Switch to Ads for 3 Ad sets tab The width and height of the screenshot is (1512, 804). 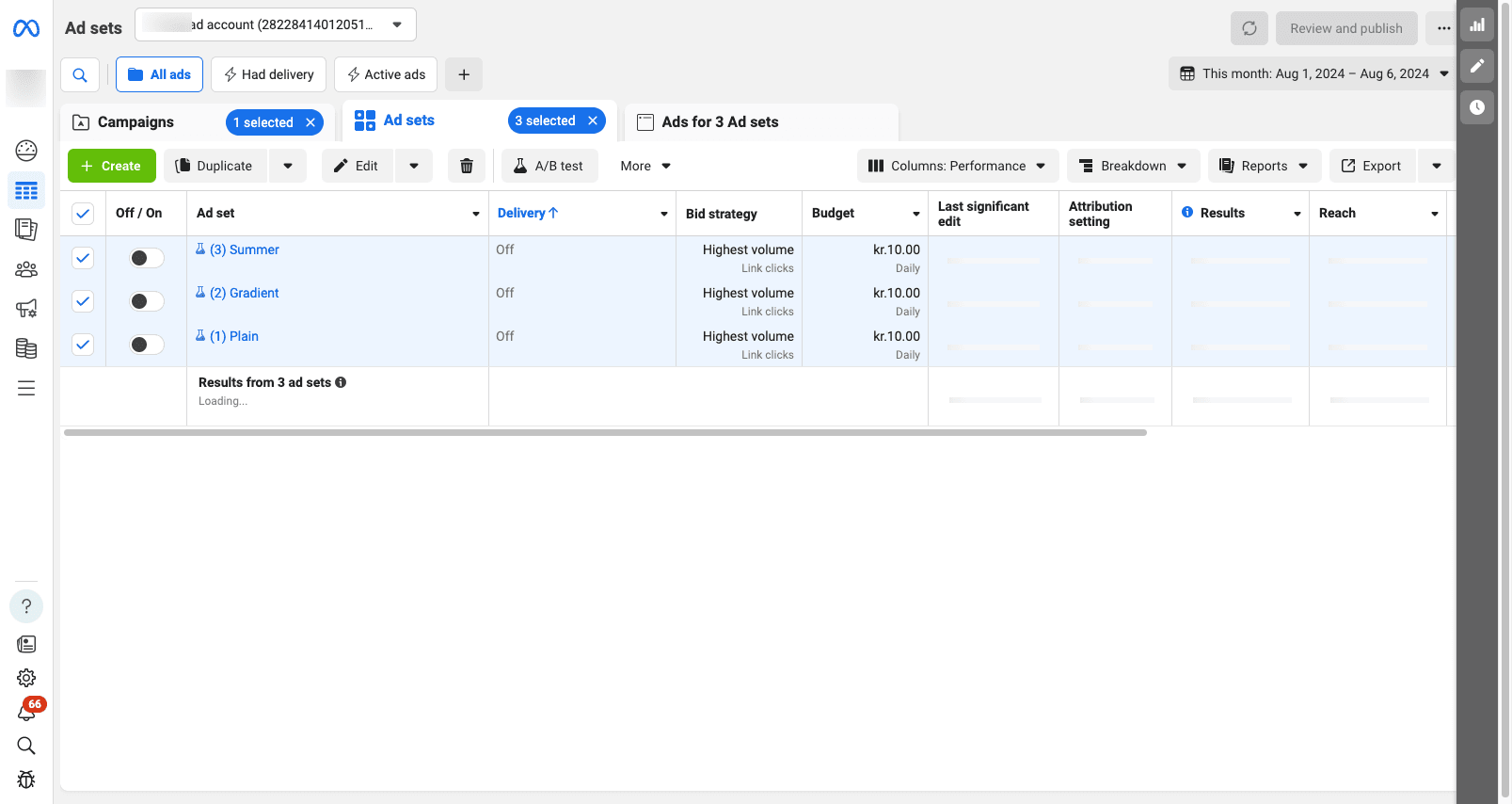pos(720,122)
